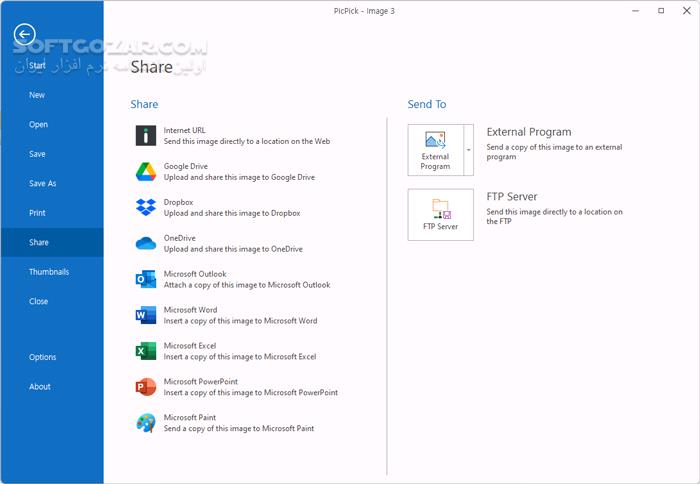Maximize the PicPick window

tap(661, 11)
